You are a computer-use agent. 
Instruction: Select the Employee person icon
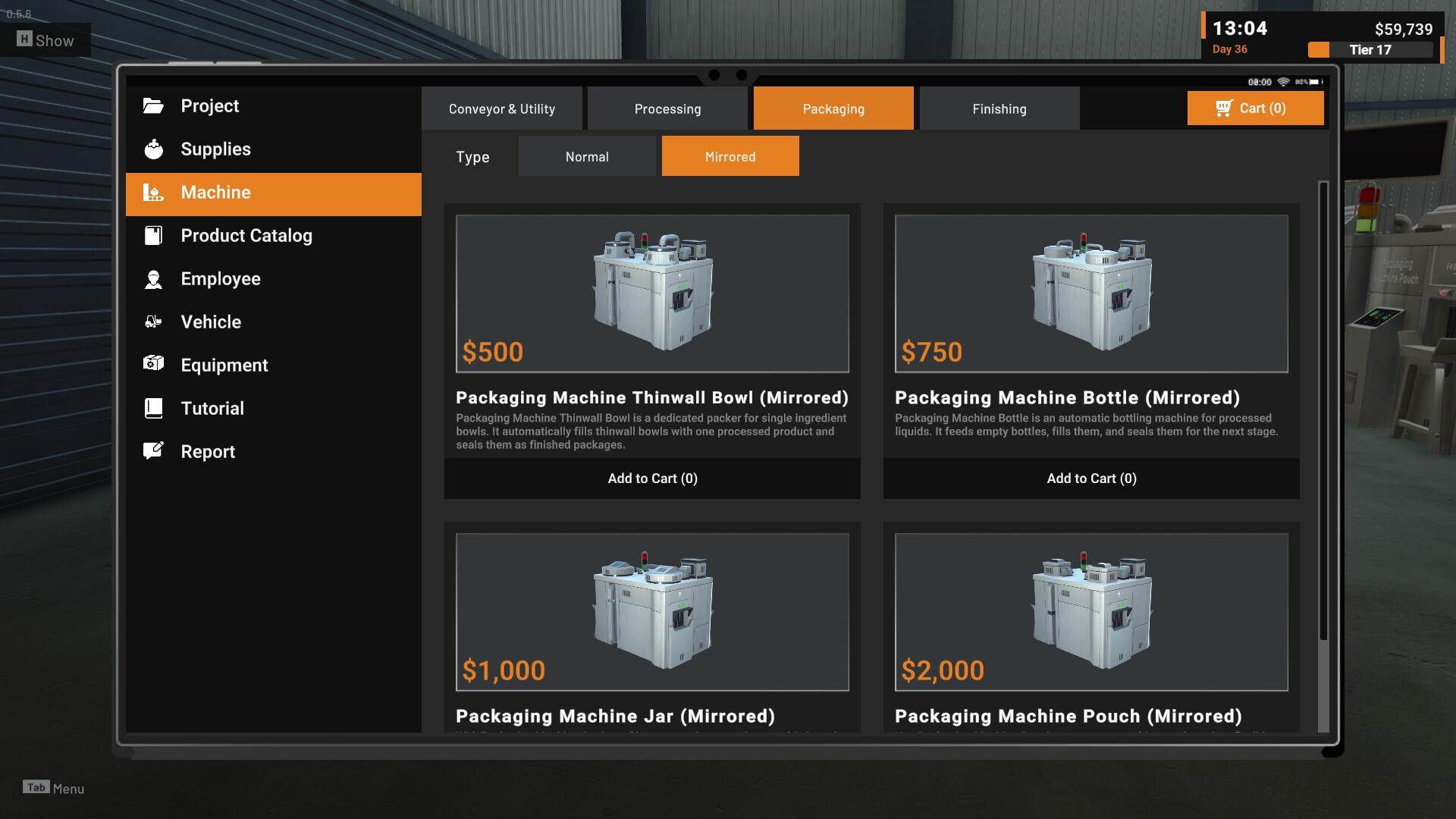point(153,279)
